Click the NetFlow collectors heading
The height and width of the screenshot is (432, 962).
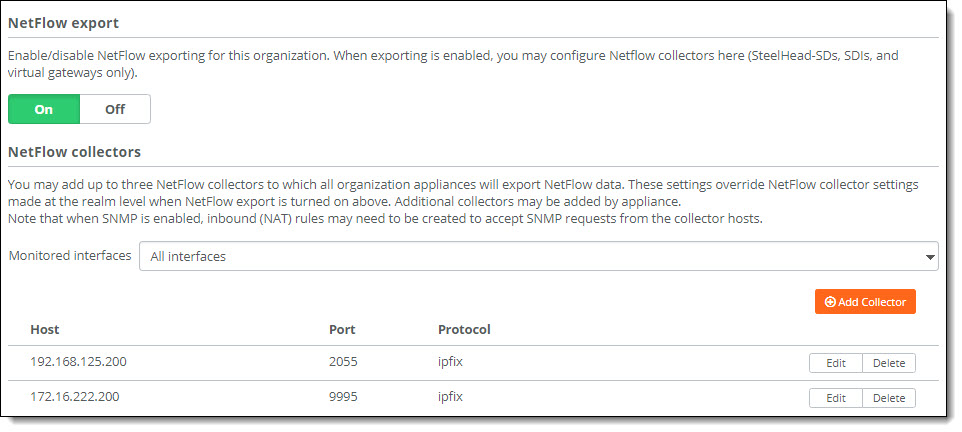pyautogui.click(x=74, y=152)
